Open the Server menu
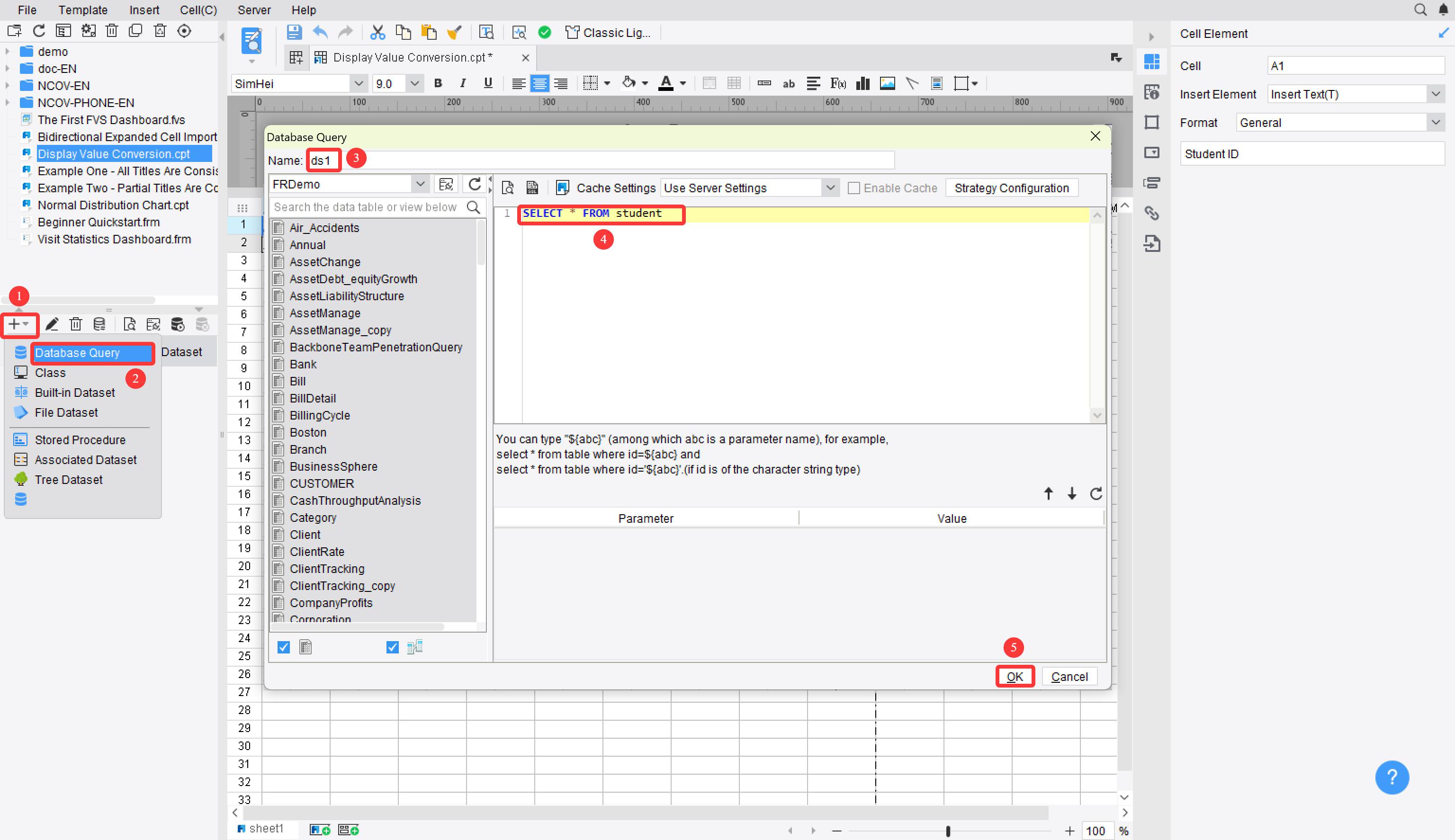The image size is (1455, 840). [x=254, y=10]
